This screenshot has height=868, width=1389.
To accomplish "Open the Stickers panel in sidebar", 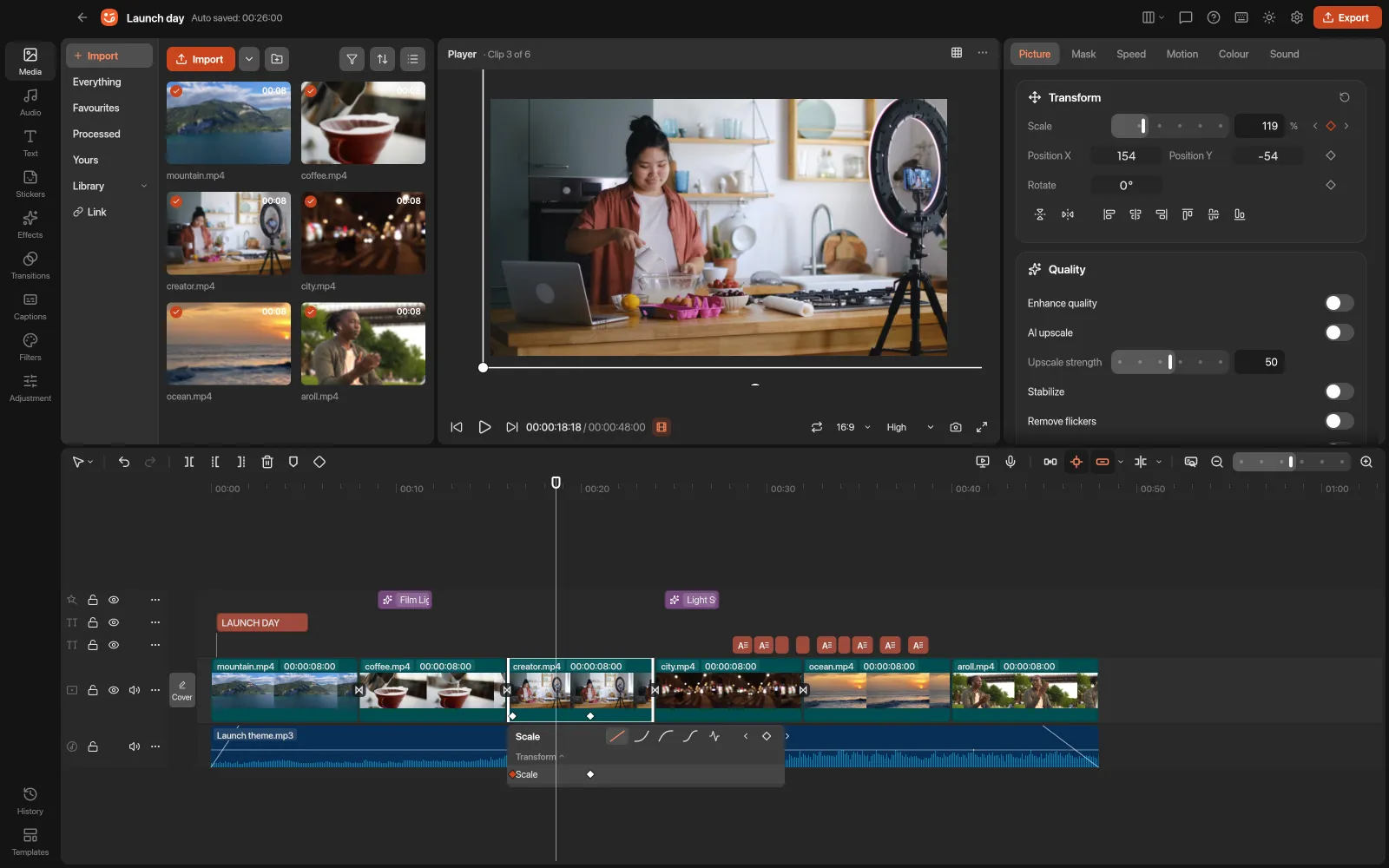I will click(30, 183).
